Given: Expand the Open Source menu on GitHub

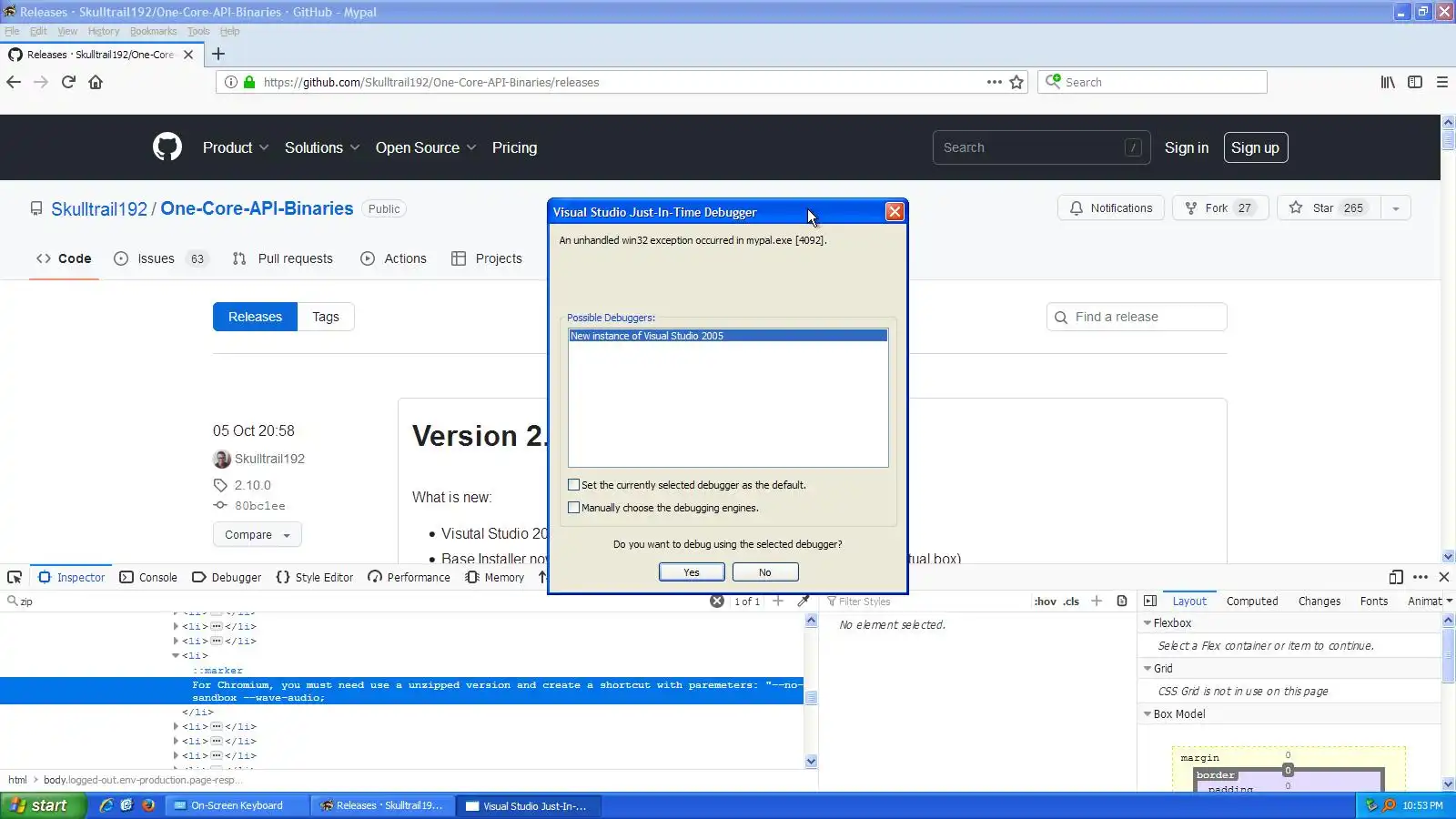Looking at the screenshot, I should (x=426, y=147).
